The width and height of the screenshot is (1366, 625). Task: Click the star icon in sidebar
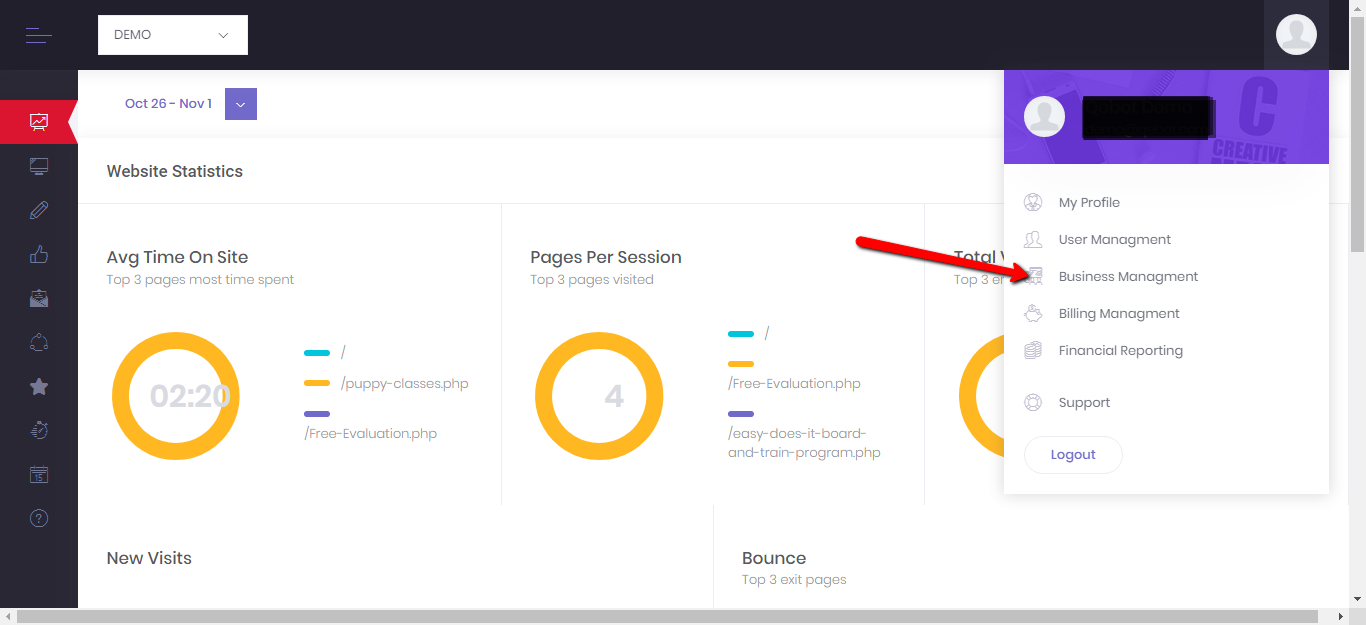[39, 387]
